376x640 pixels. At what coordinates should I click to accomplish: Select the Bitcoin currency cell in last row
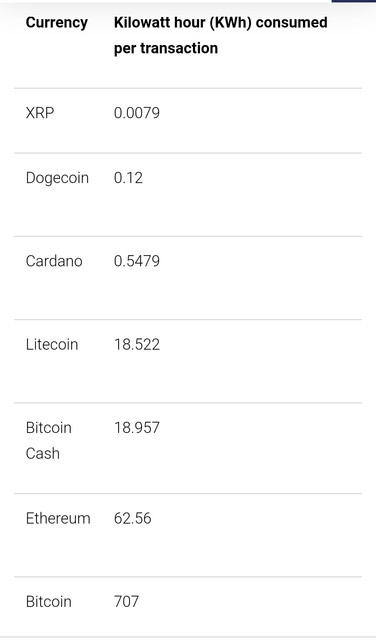49,602
